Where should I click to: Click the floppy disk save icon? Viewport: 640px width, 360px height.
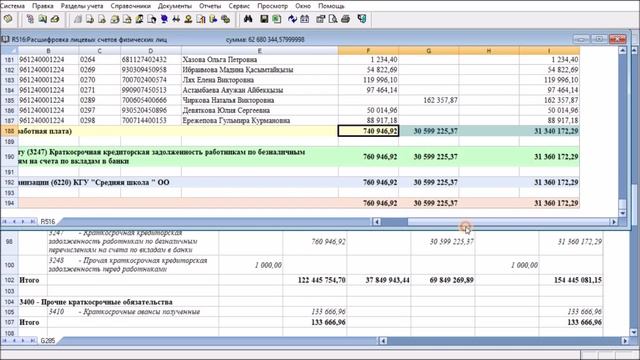[264, 19]
